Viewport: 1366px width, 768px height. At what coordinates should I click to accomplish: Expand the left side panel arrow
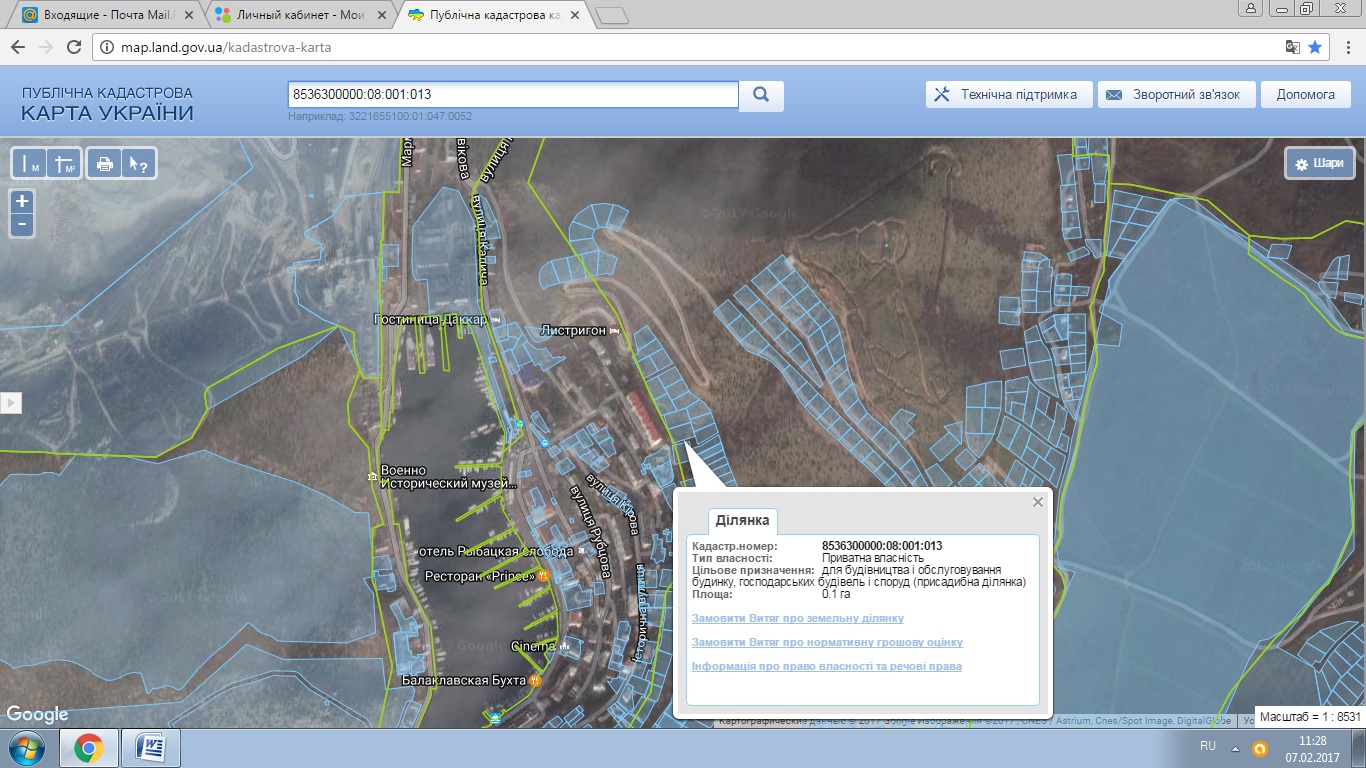point(11,403)
